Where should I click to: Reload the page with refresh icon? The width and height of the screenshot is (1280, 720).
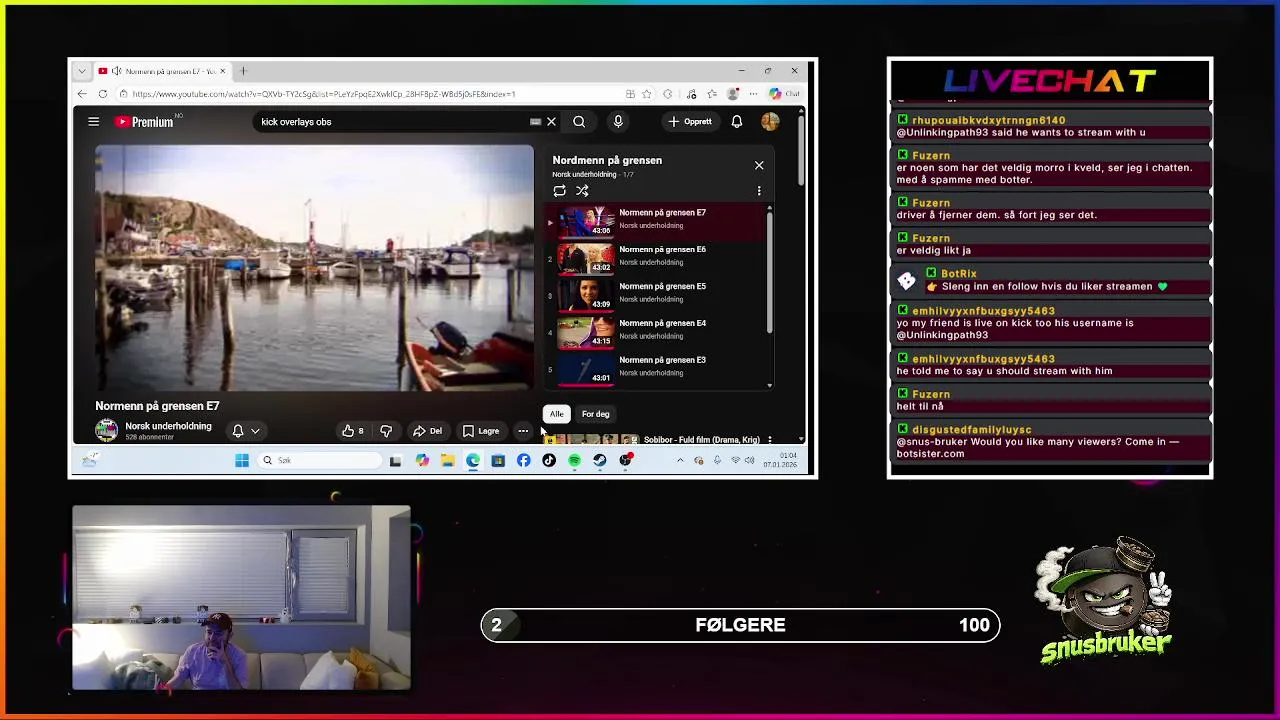tap(102, 94)
